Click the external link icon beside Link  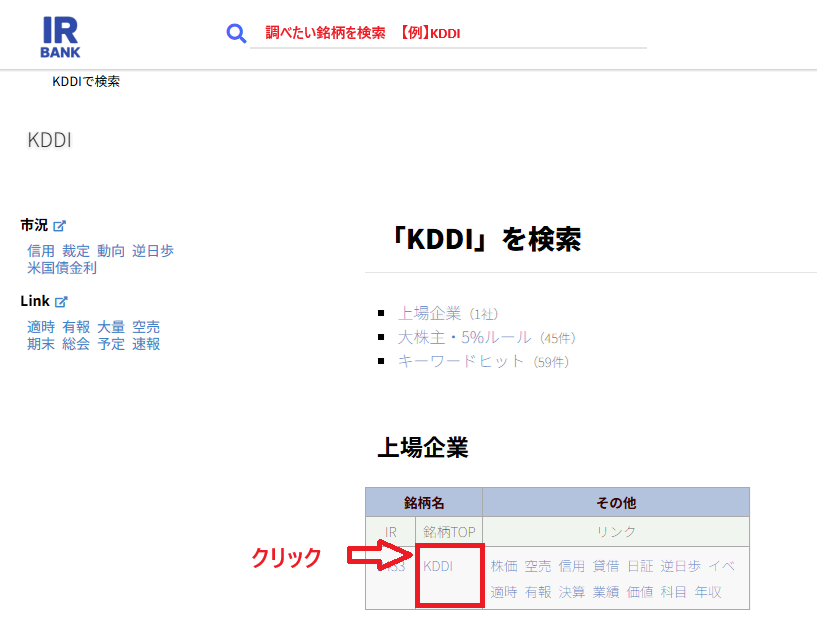pos(62,302)
